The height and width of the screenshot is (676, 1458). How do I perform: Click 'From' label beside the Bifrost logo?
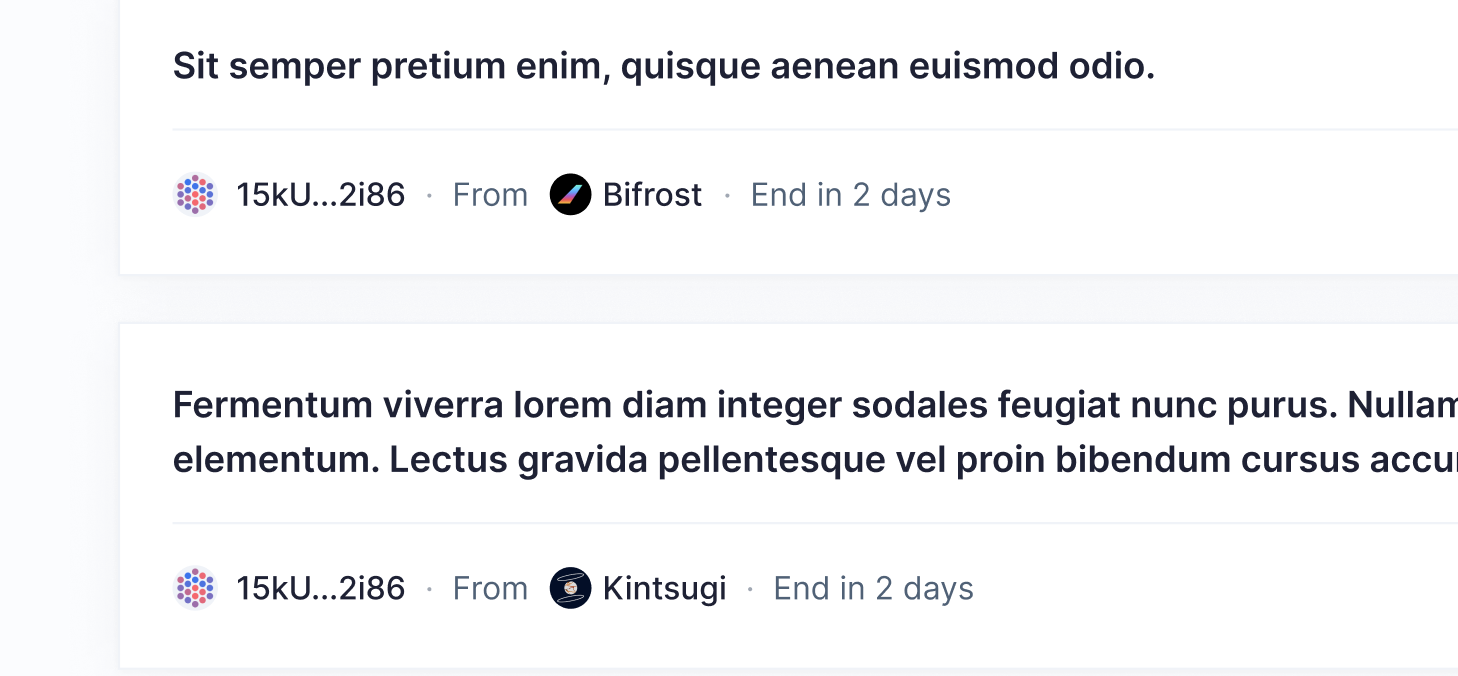[490, 195]
